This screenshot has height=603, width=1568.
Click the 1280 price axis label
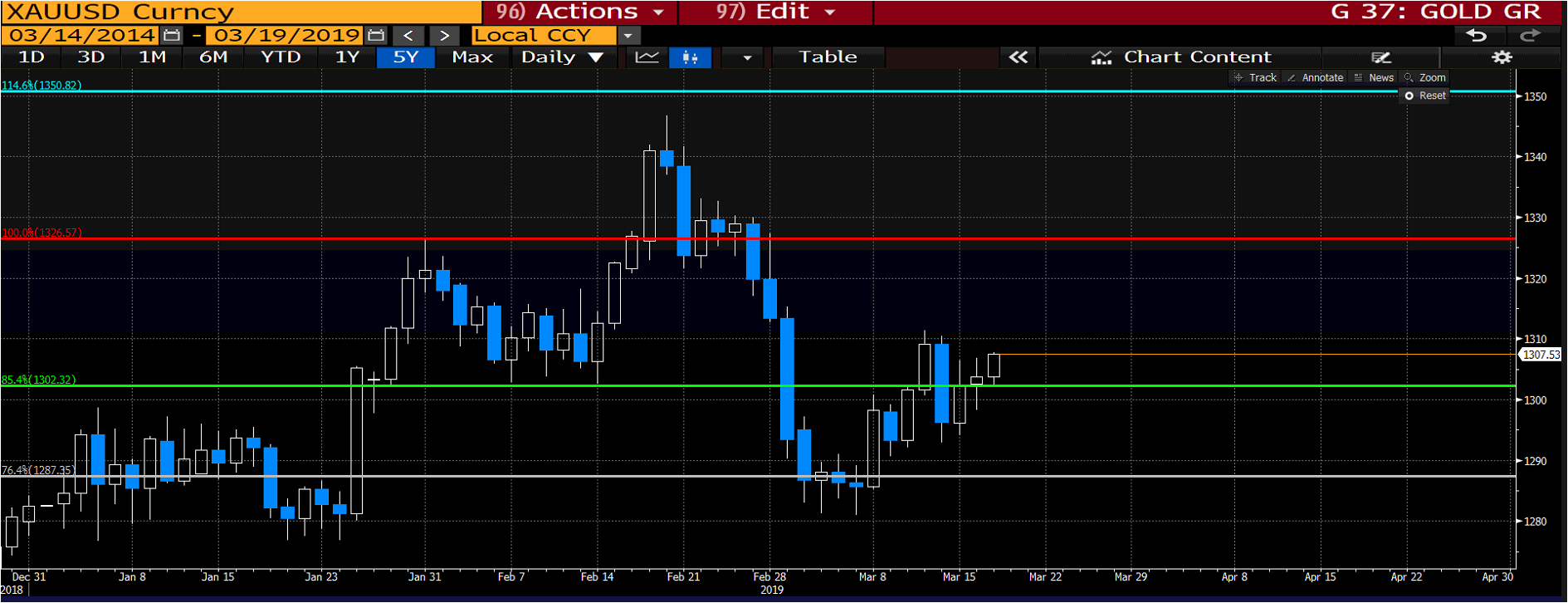1535,522
